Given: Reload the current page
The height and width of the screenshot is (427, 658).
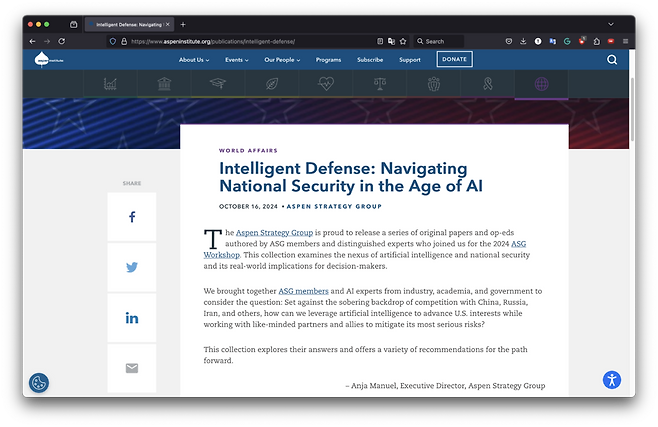Looking at the screenshot, I should (x=62, y=41).
